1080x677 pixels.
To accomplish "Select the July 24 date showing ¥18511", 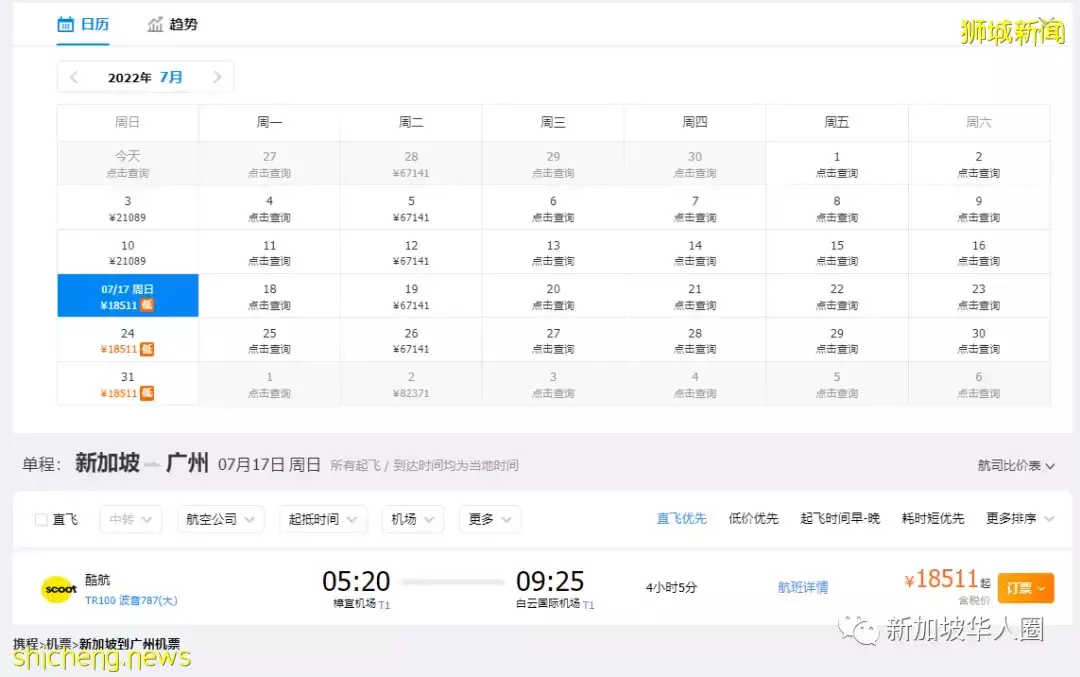I will (x=127, y=339).
